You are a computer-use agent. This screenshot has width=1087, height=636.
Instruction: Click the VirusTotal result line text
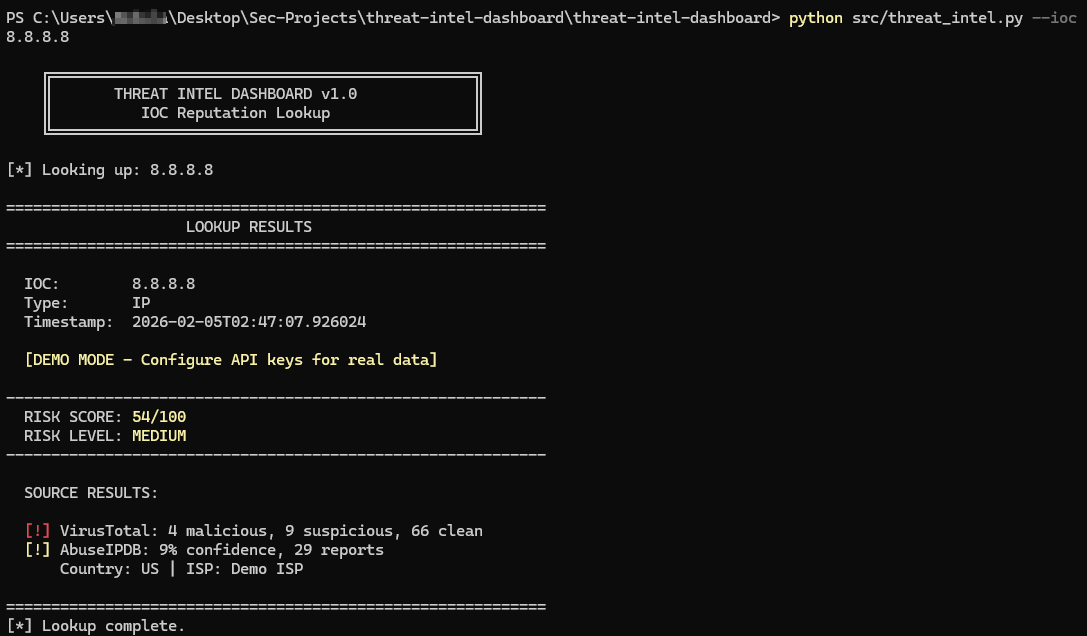coord(271,531)
